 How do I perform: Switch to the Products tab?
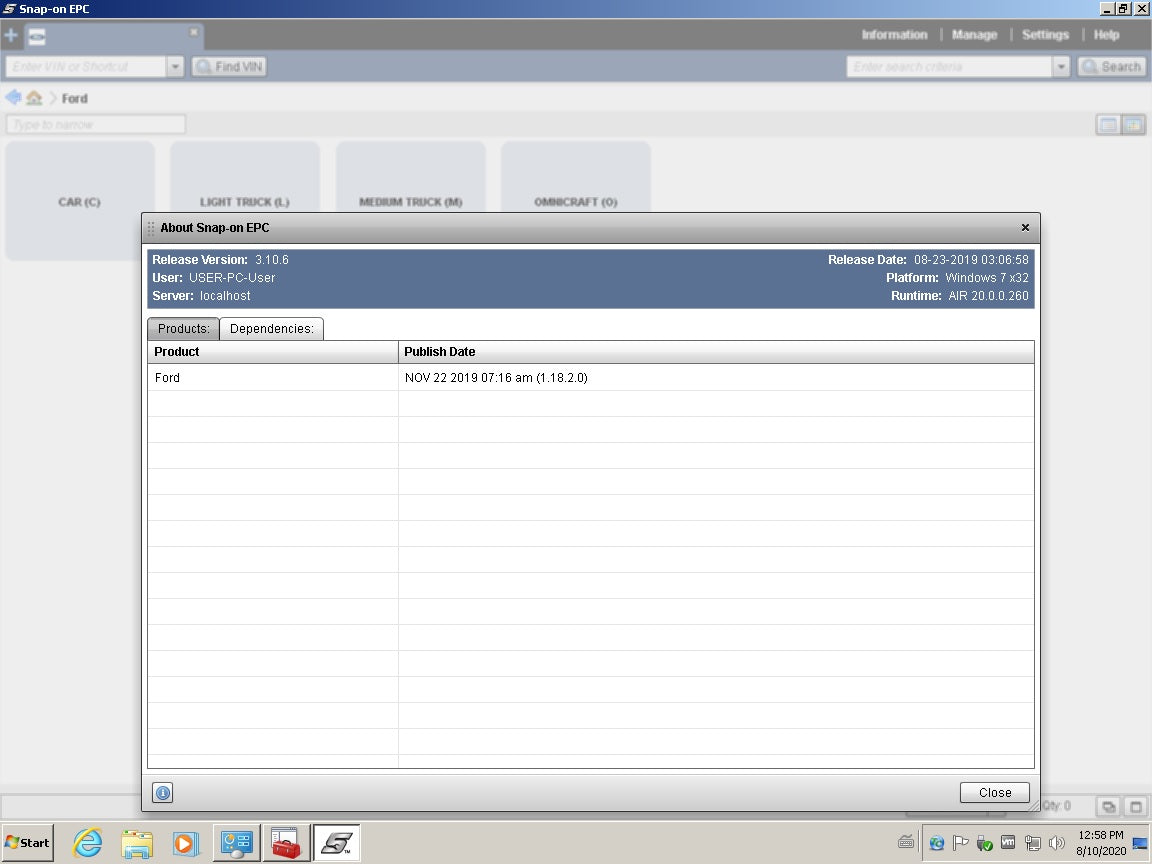[184, 328]
